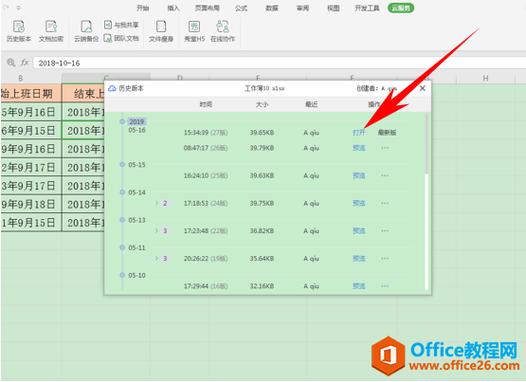526x382 pixels.
Task: Preview the 17:18:53 version
Action: pyautogui.click(x=359, y=203)
